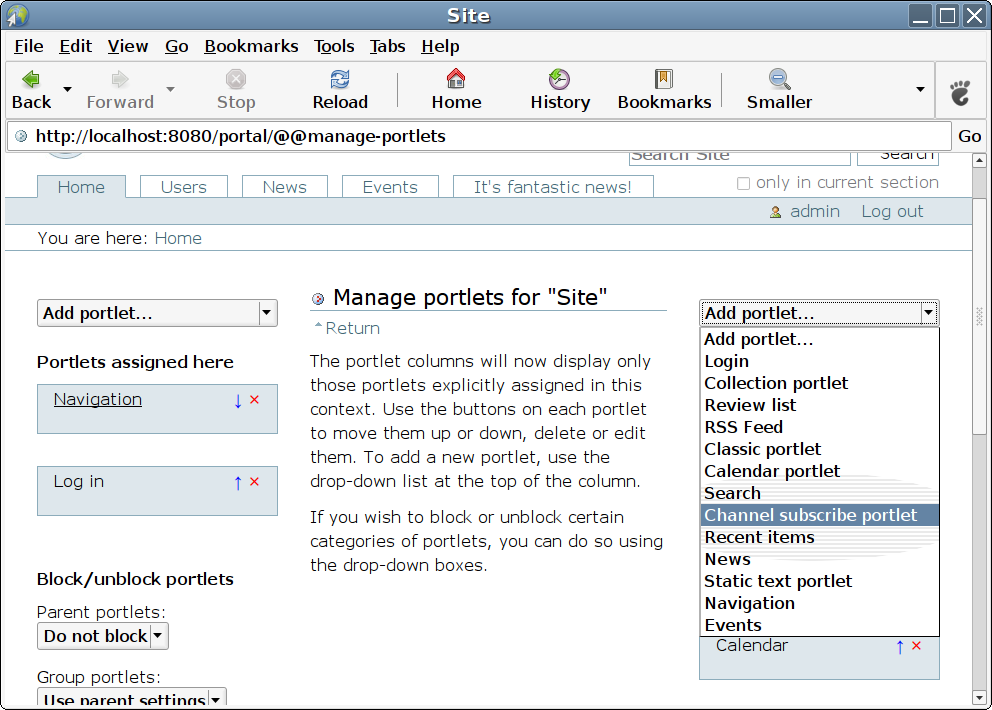Click the Reload toolbar icon
The image size is (992, 710).
340,80
